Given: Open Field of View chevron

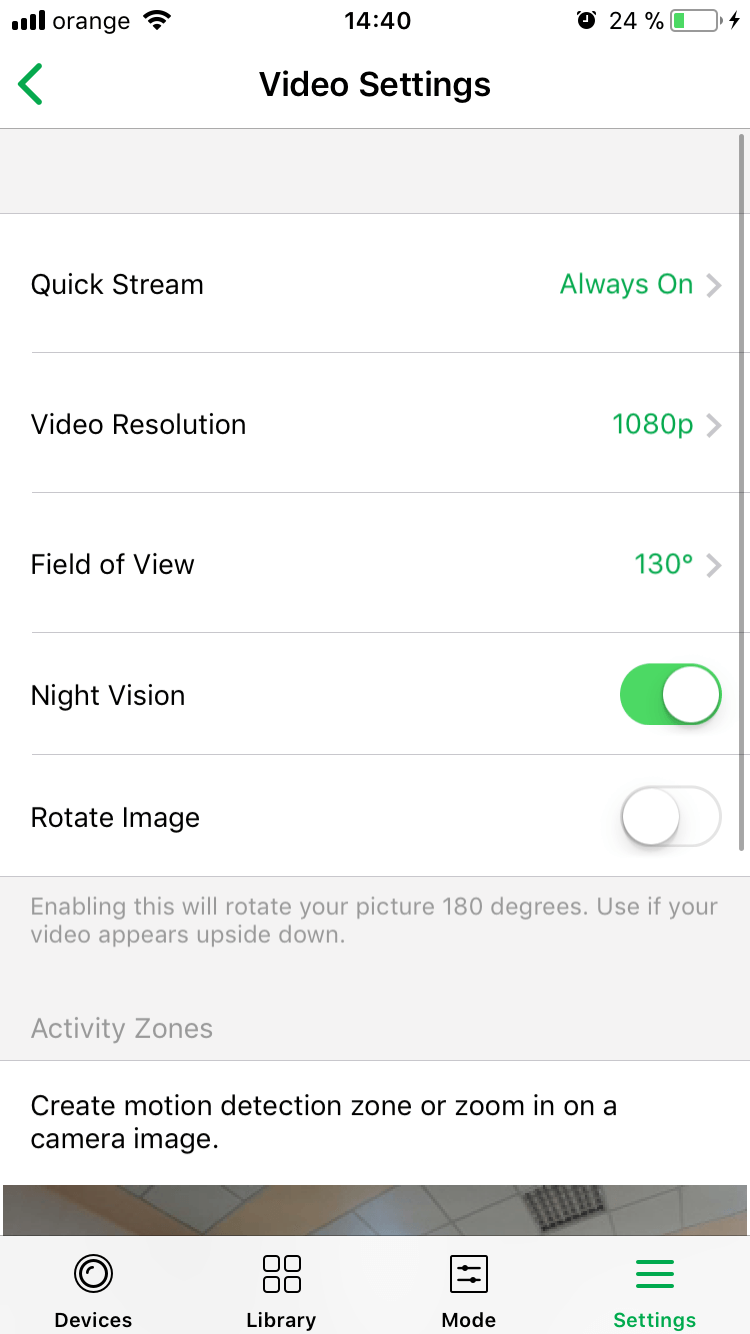Looking at the screenshot, I should tap(714, 565).
